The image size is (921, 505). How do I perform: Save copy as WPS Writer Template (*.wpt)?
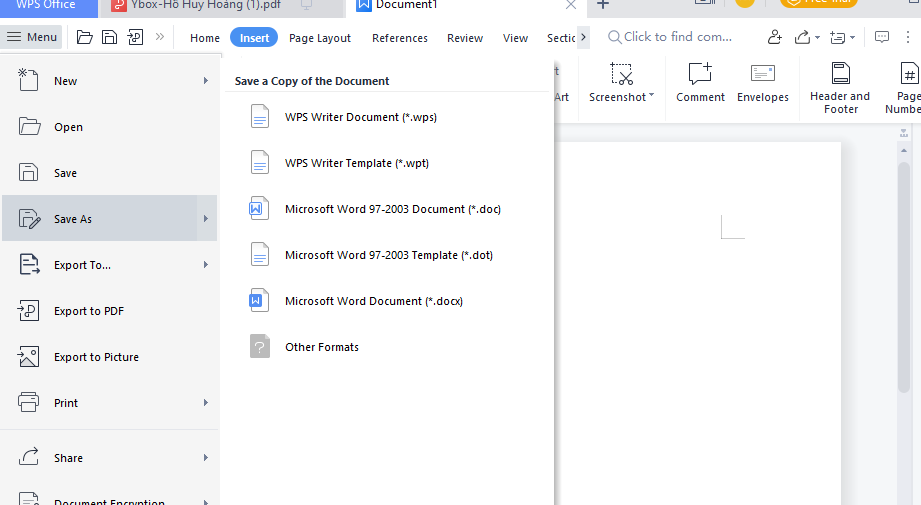coord(388,163)
